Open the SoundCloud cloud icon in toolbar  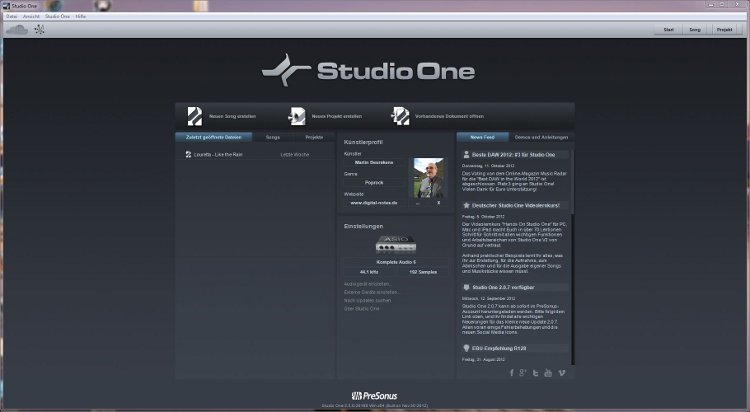pos(17,30)
